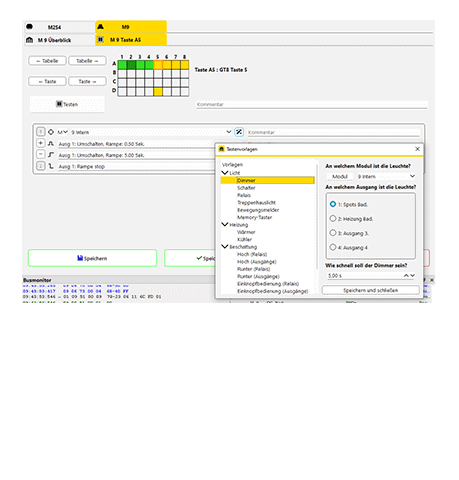Click the floppy disk icon on Speichern
459x480 pixels.
pyautogui.click(x=80, y=258)
